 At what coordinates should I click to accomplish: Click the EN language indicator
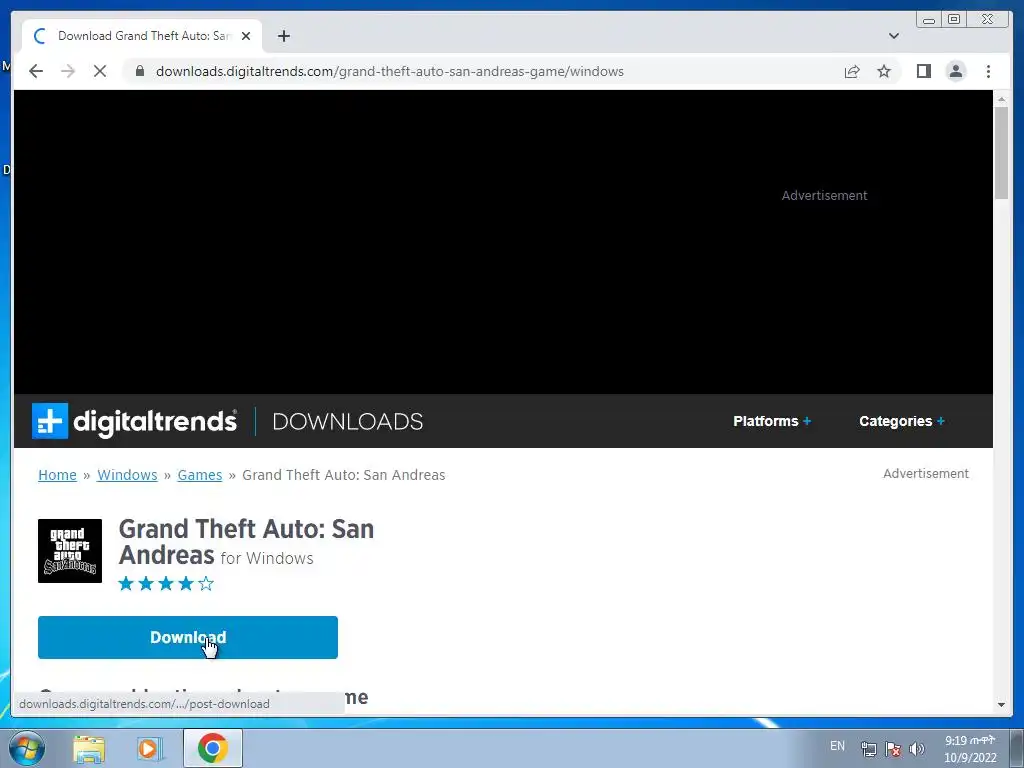(837, 746)
